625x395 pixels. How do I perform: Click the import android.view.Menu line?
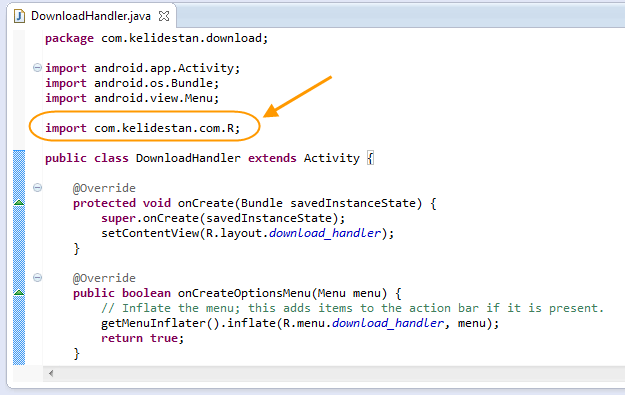point(132,98)
